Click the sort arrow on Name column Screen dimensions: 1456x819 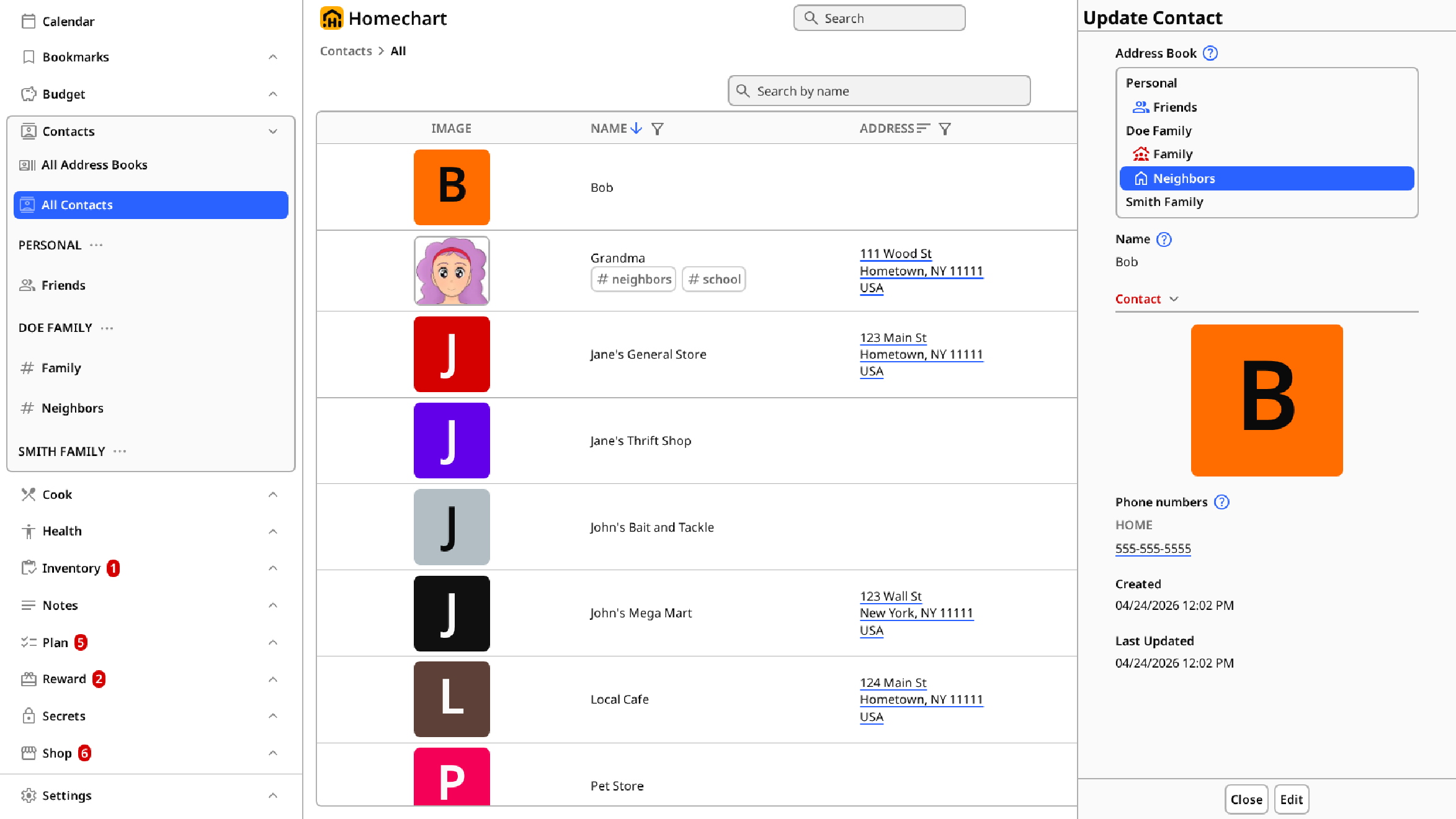tap(636, 128)
